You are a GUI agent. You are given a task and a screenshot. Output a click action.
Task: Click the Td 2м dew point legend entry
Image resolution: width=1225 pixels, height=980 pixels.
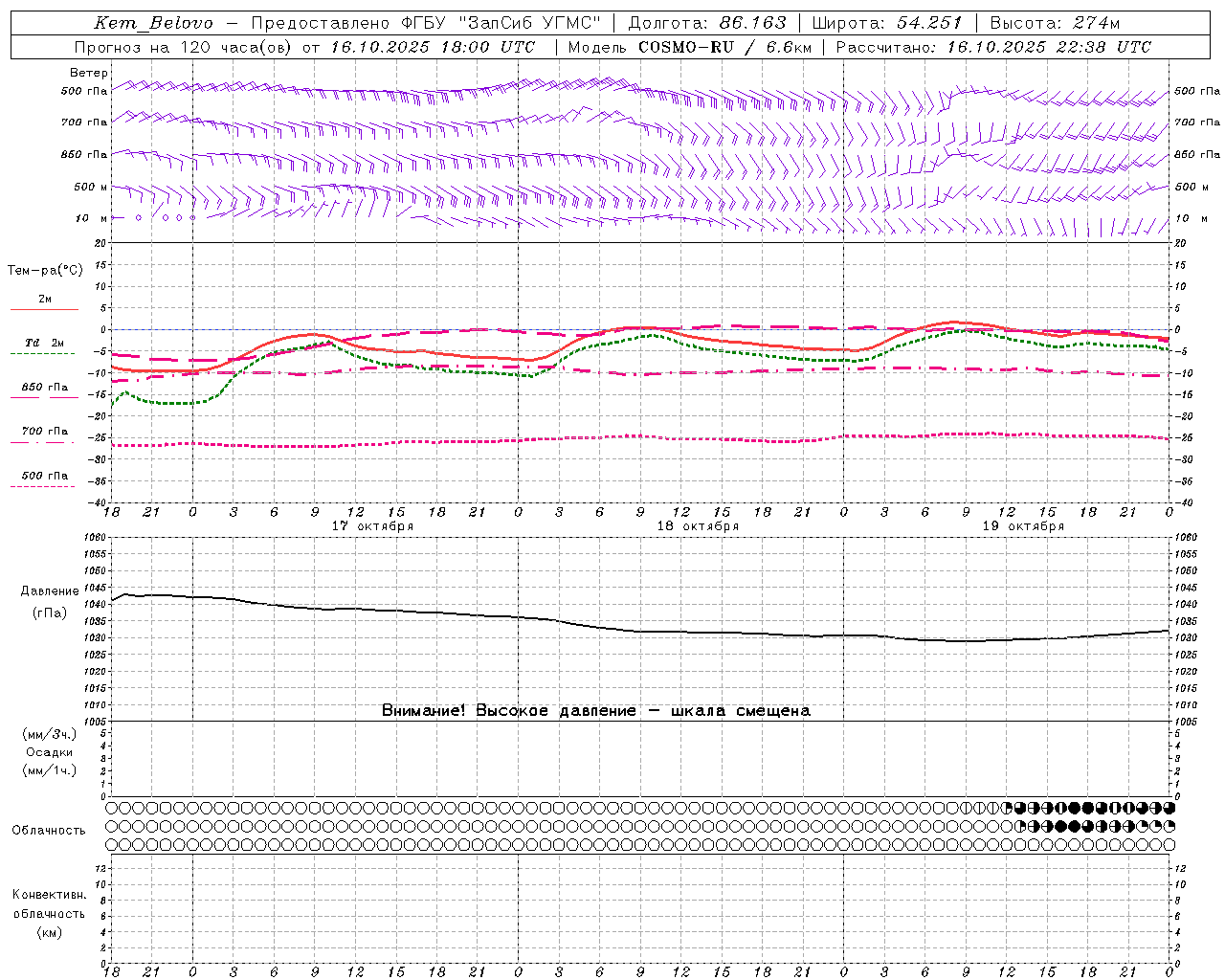[45, 343]
